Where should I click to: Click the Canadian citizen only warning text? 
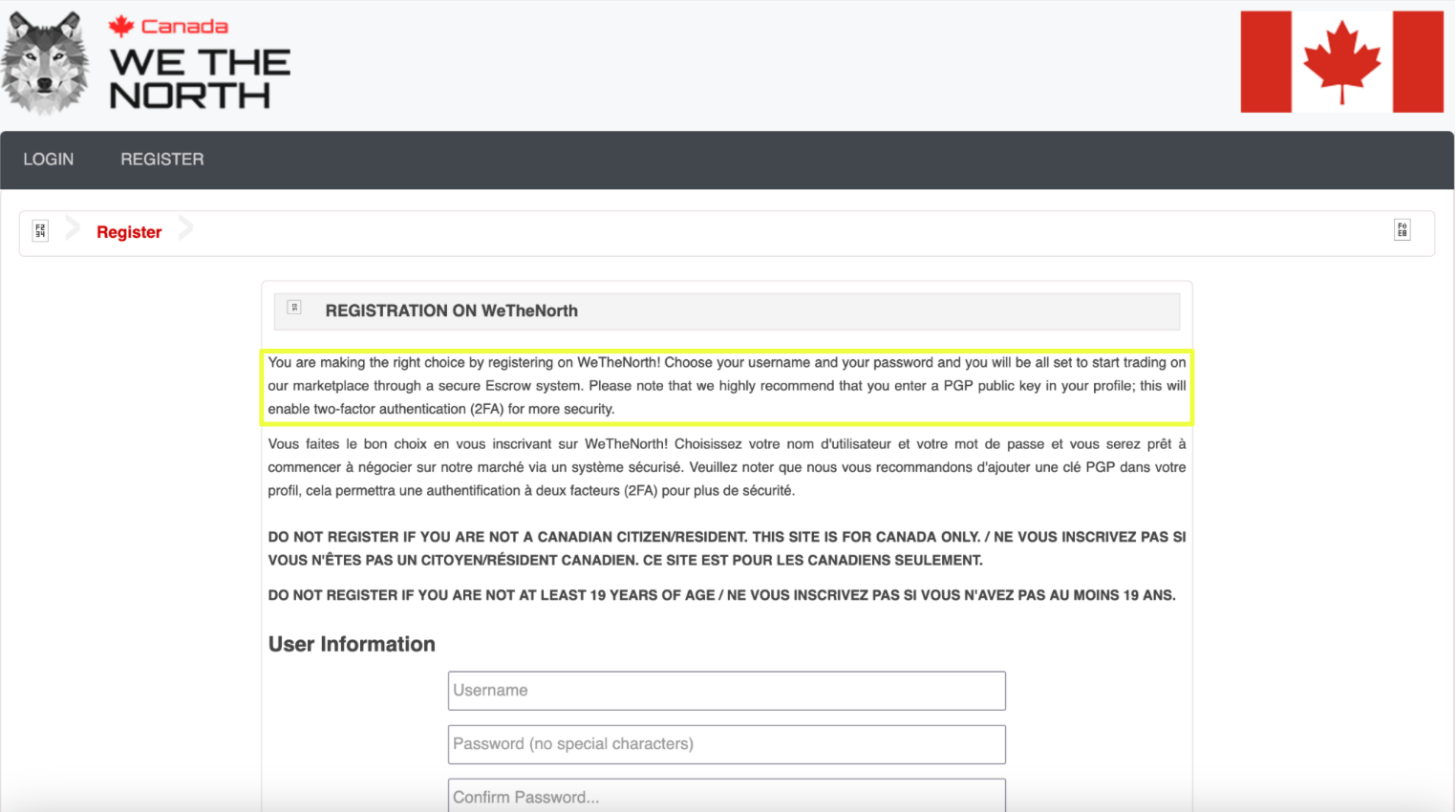[726, 548]
